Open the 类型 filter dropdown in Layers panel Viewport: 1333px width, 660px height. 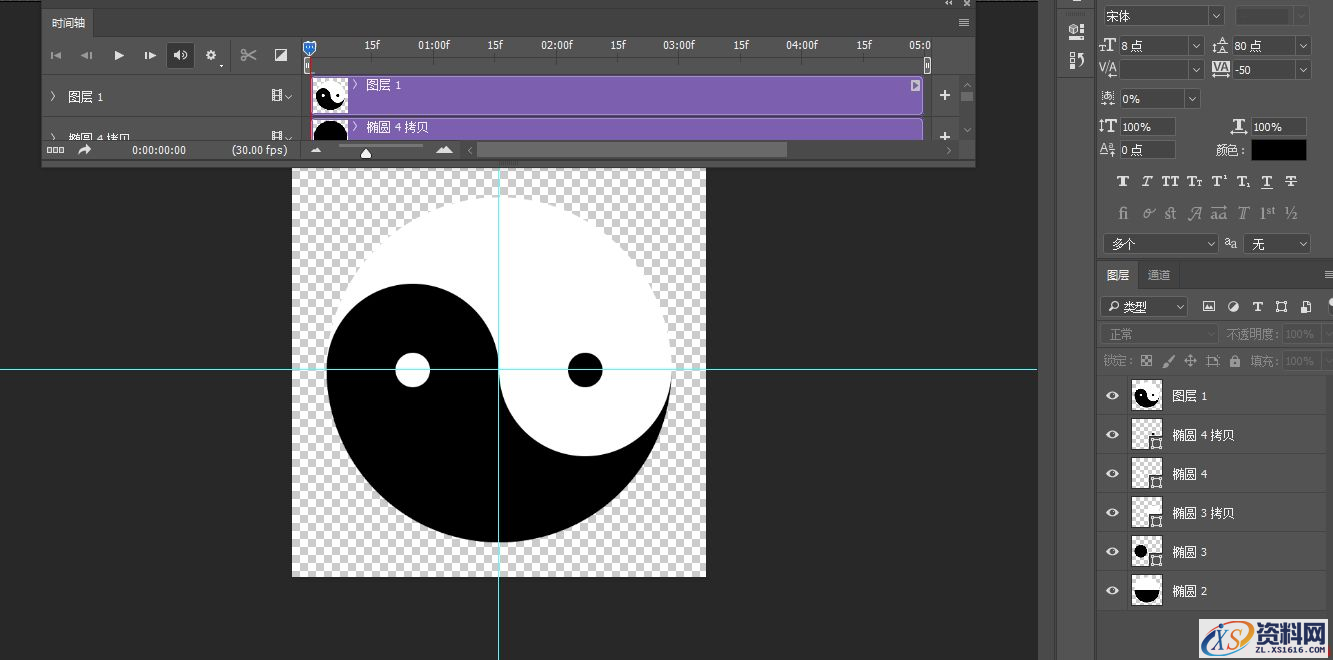(1143, 306)
